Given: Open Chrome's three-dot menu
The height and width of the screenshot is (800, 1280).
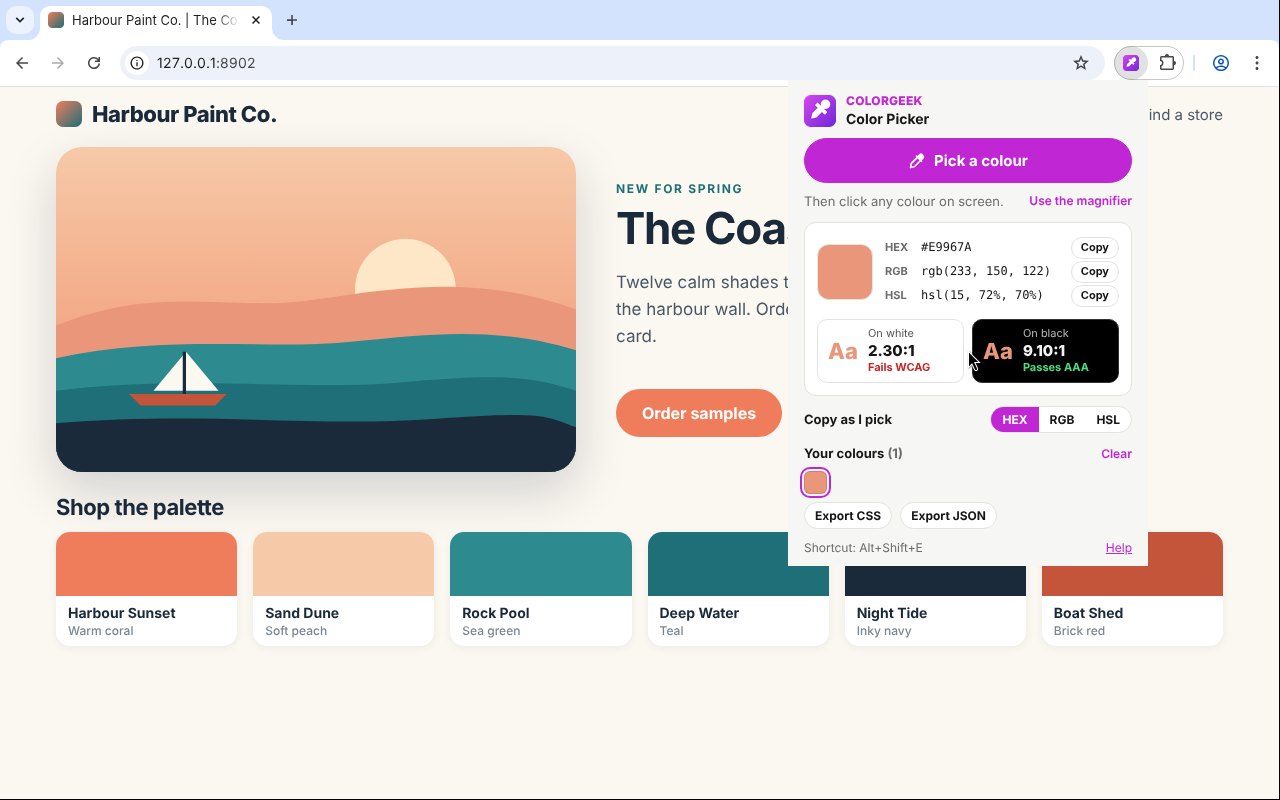Looking at the screenshot, I should click(1257, 63).
